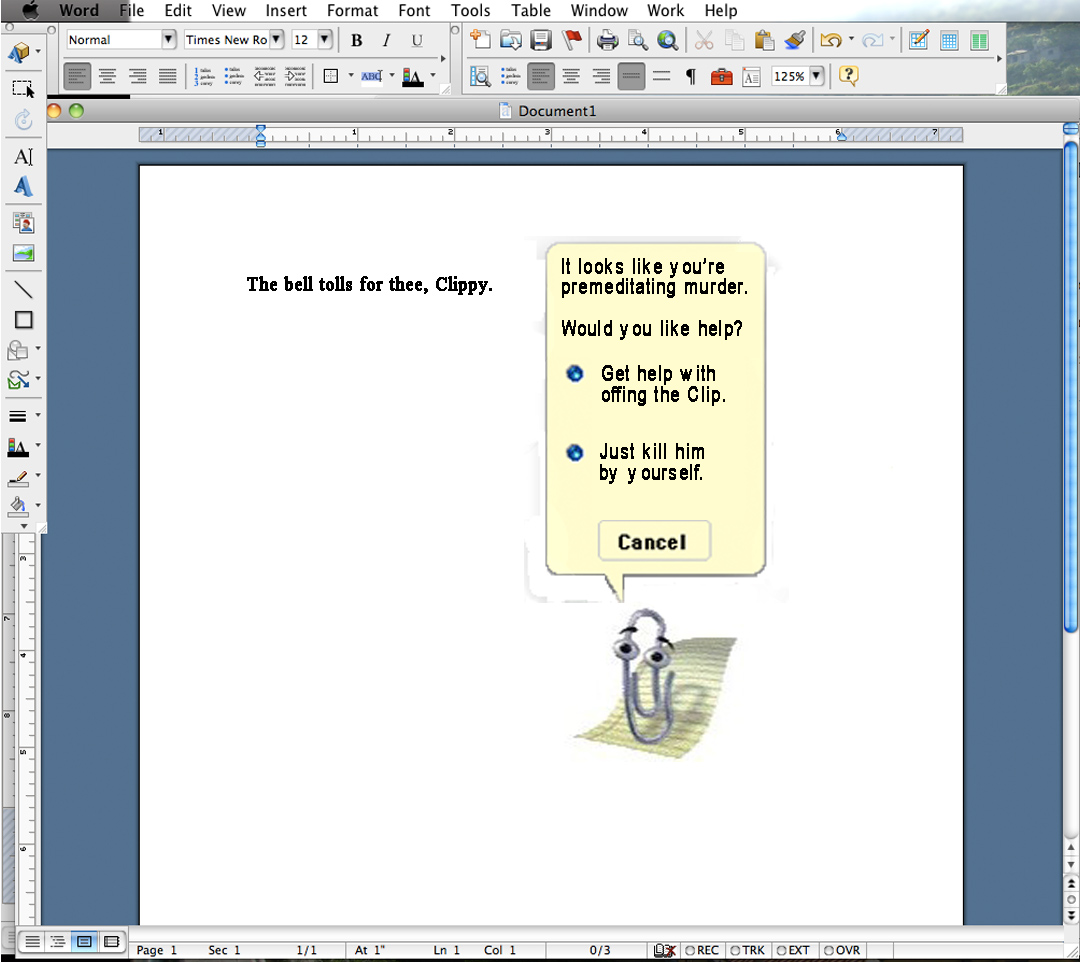Open the Formatting Palette icon beside zoom
Image resolution: width=1080 pixels, height=963 pixels.
point(751,76)
